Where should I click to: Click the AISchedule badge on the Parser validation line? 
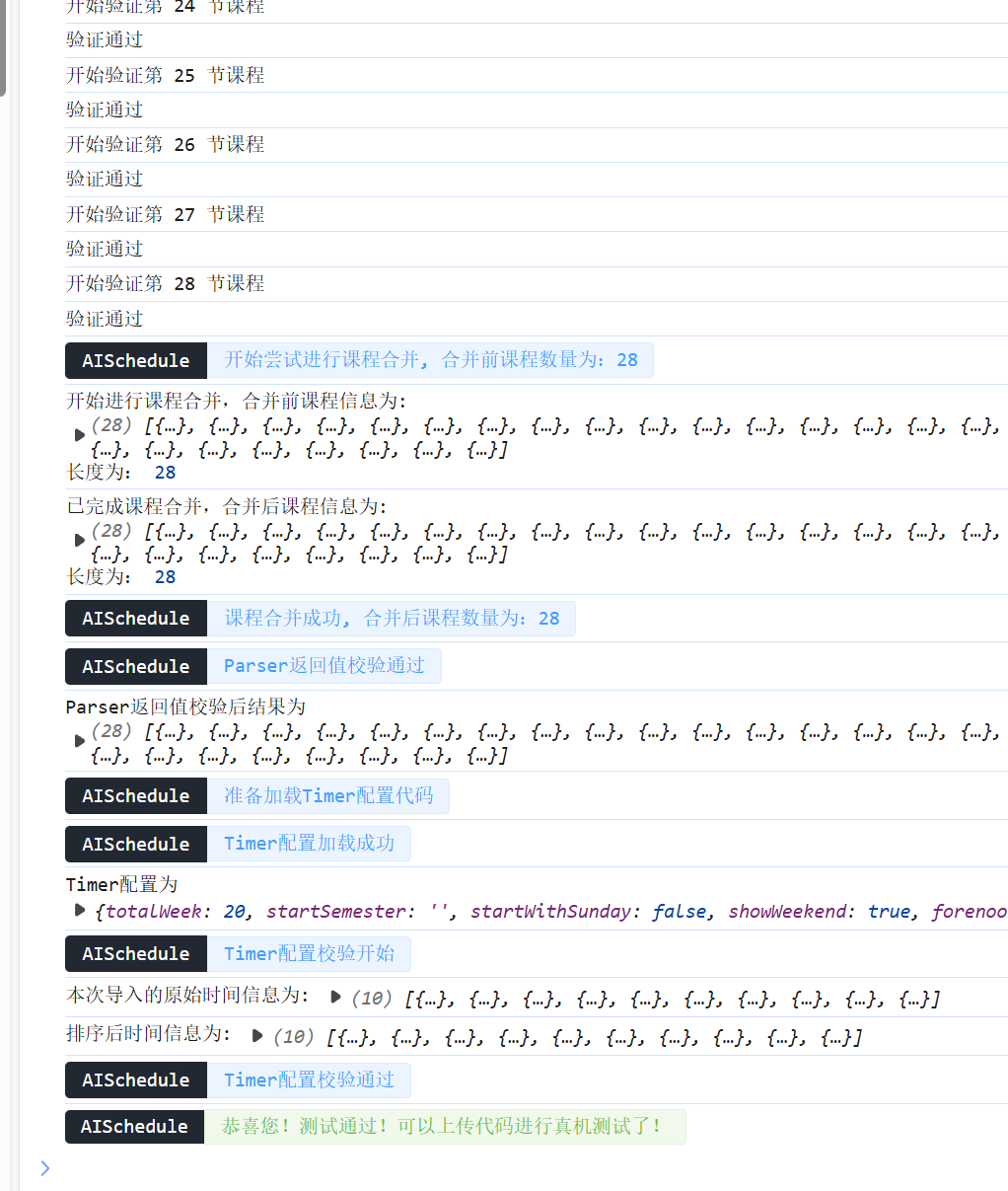pos(135,666)
